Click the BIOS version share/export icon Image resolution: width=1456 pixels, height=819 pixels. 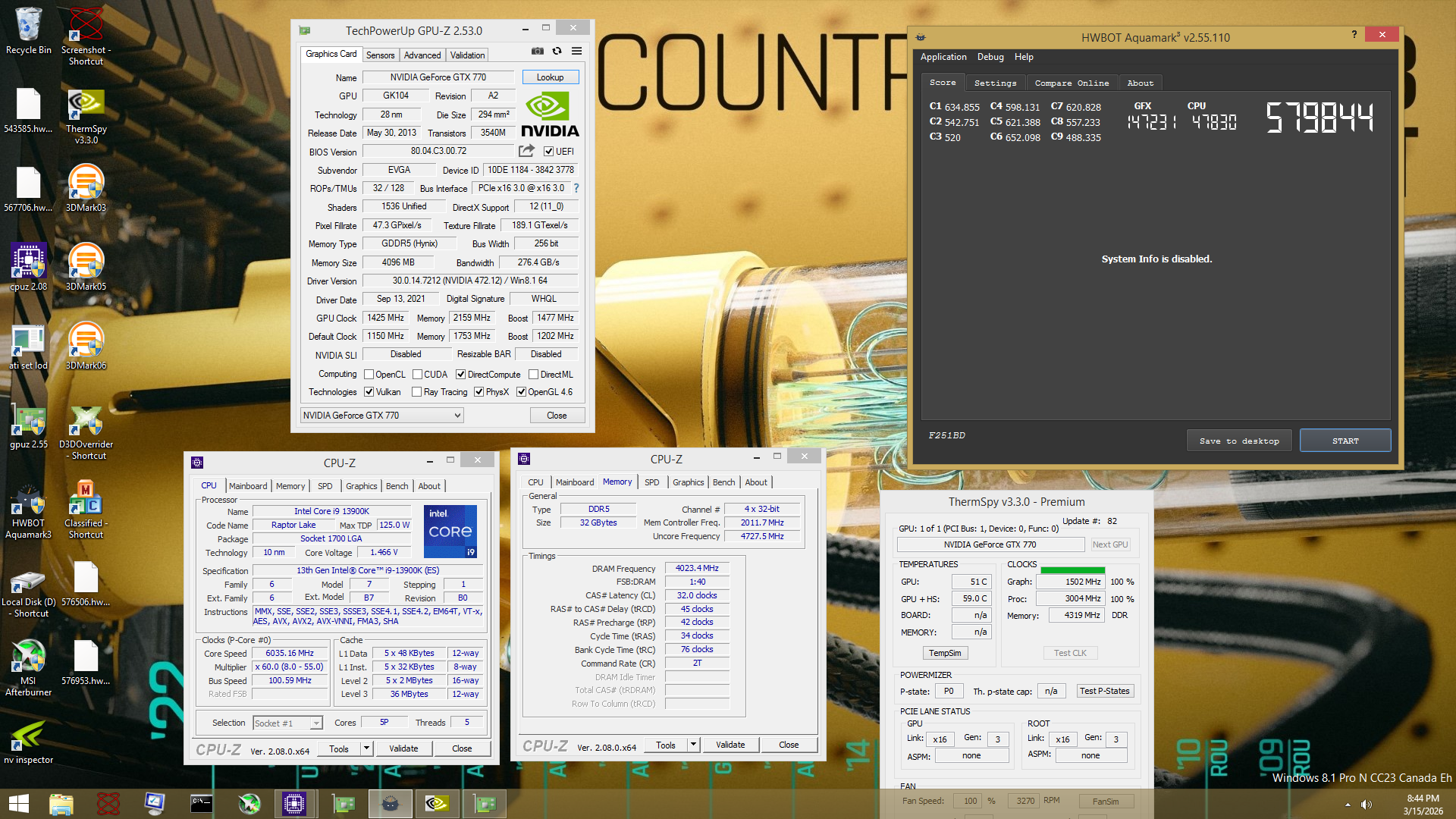coord(526,151)
